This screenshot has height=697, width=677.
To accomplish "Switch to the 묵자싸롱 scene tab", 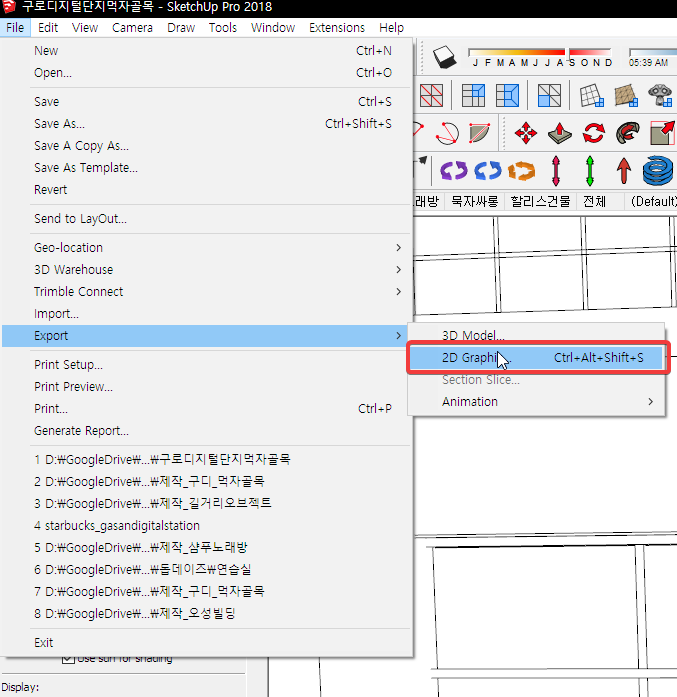I will [474, 201].
